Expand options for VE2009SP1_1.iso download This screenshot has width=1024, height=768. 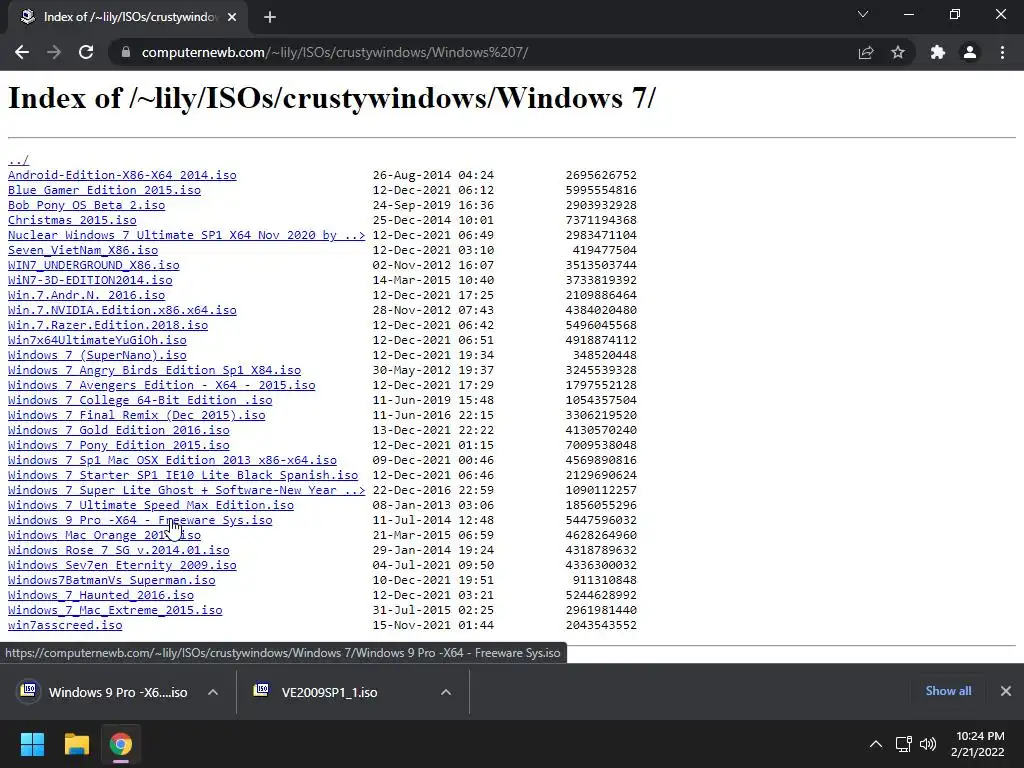(446, 692)
